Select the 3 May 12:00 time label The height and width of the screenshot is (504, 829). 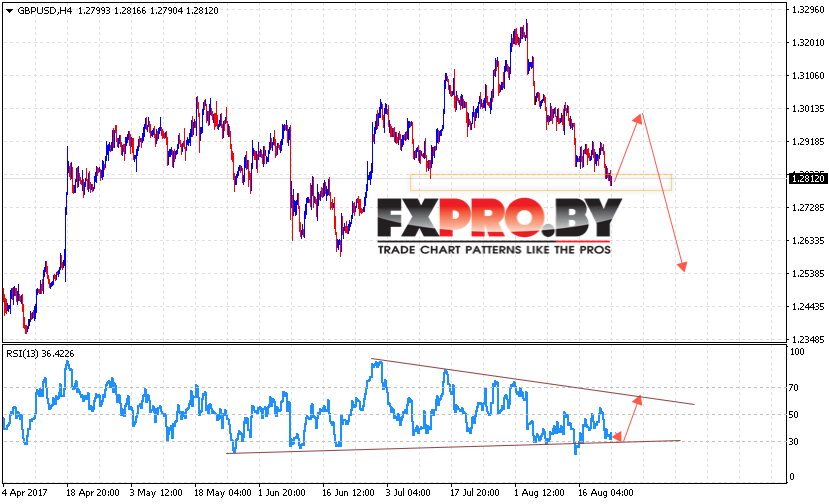(156, 493)
